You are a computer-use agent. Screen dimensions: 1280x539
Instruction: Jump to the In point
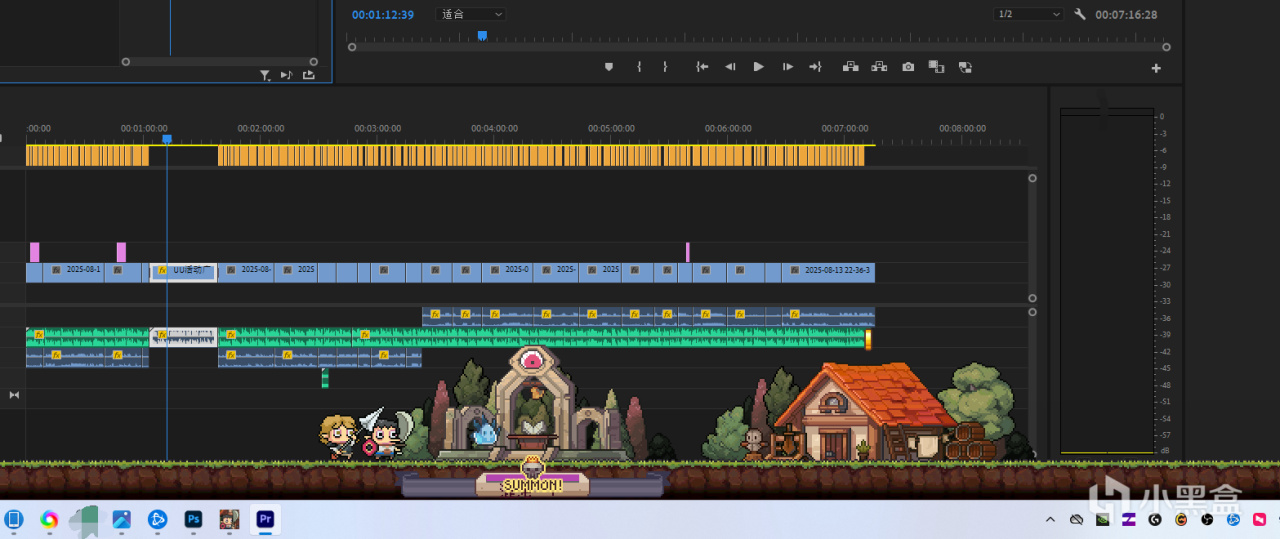702,67
